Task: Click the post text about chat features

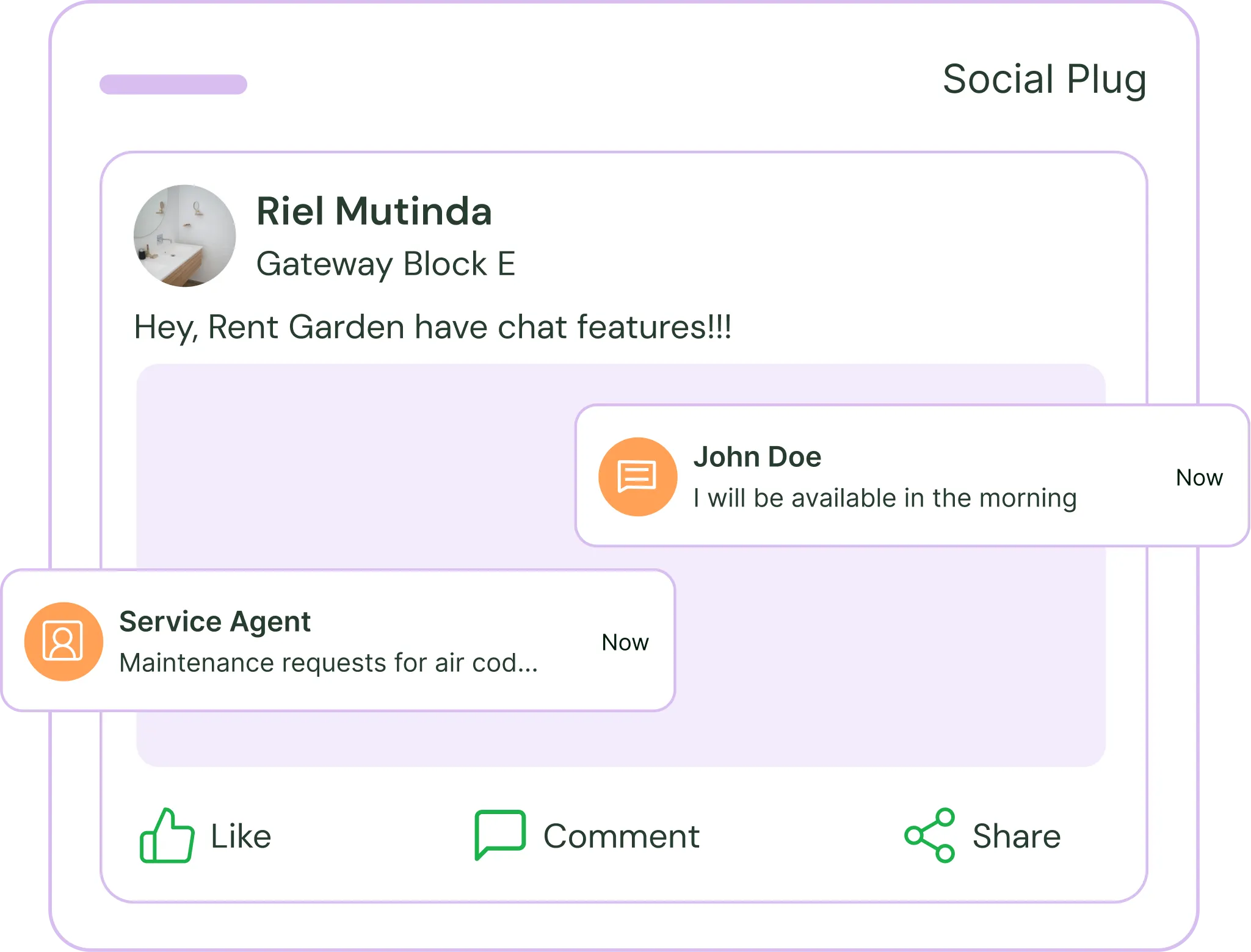Action: point(432,327)
